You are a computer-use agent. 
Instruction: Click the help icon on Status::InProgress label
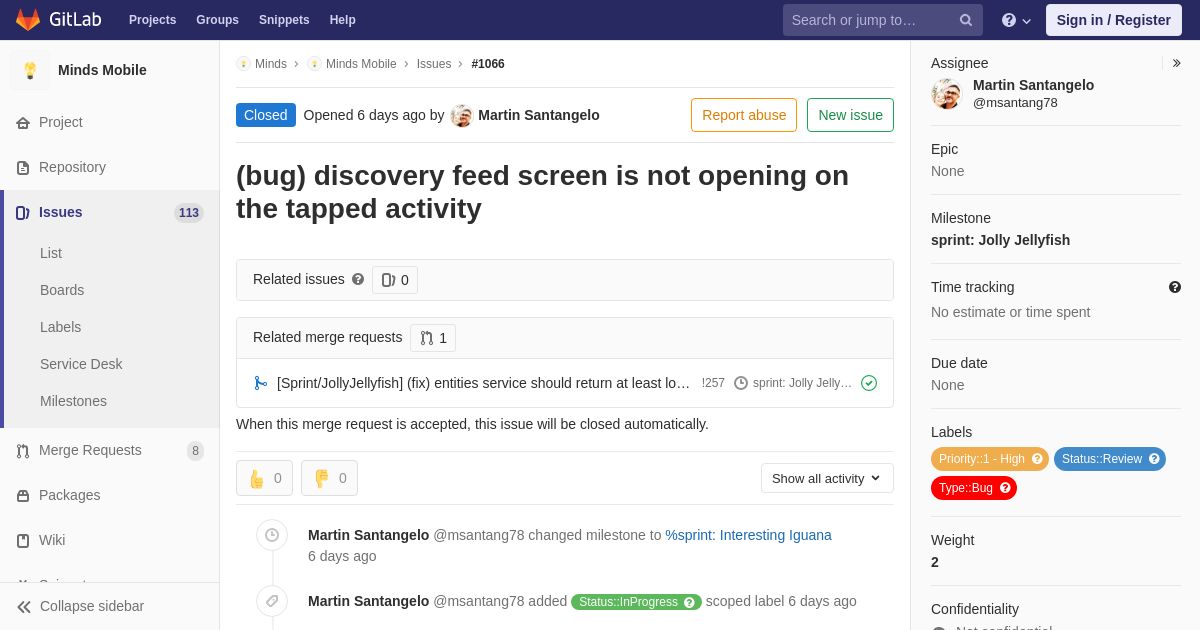(x=689, y=602)
